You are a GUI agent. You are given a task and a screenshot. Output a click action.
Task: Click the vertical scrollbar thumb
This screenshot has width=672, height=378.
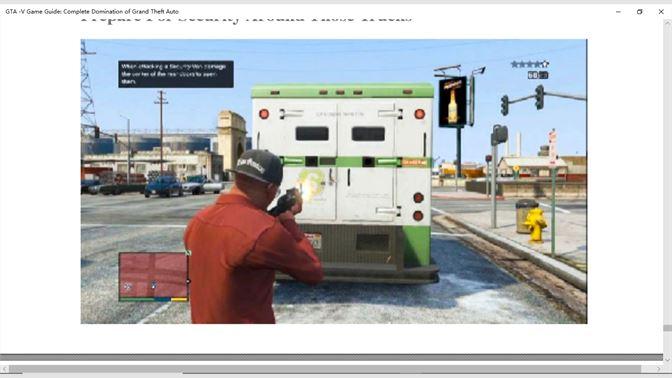667,328
